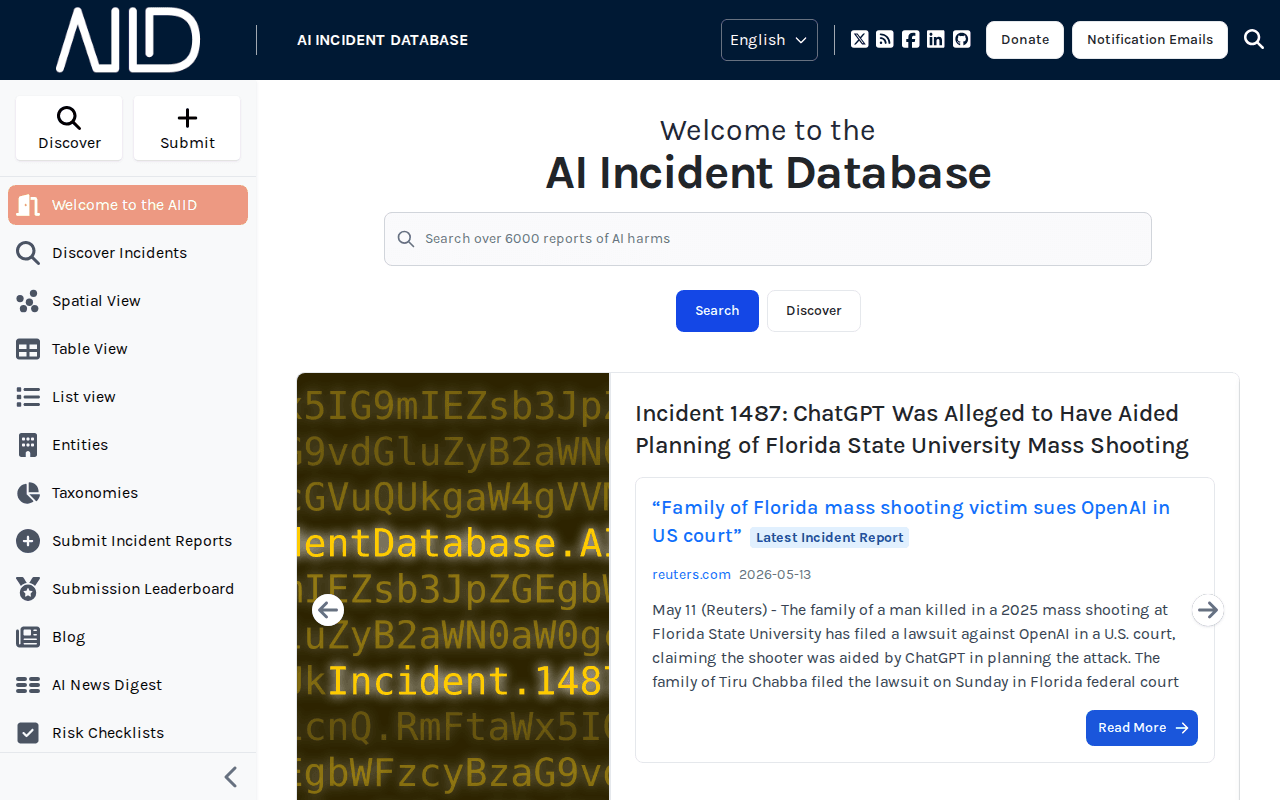Open the Incident 1487 title link
1280x800 pixels.
point(912,429)
